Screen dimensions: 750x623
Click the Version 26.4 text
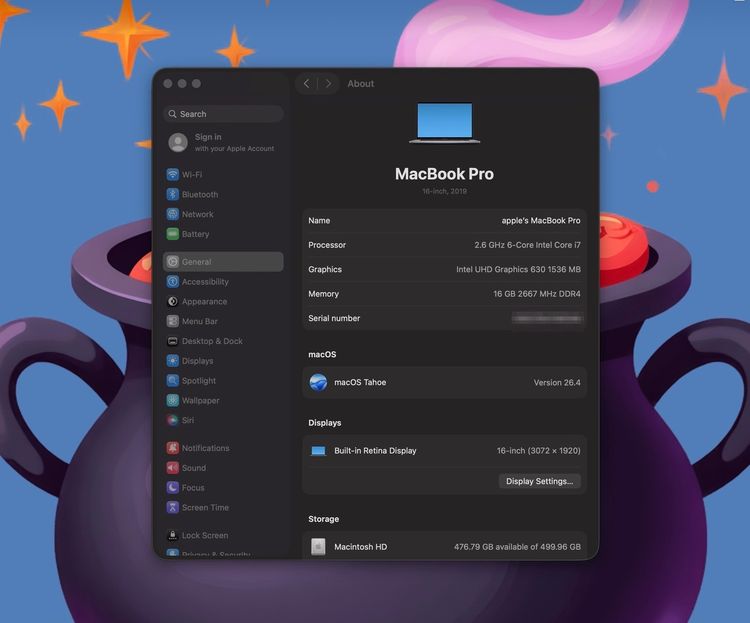point(557,383)
